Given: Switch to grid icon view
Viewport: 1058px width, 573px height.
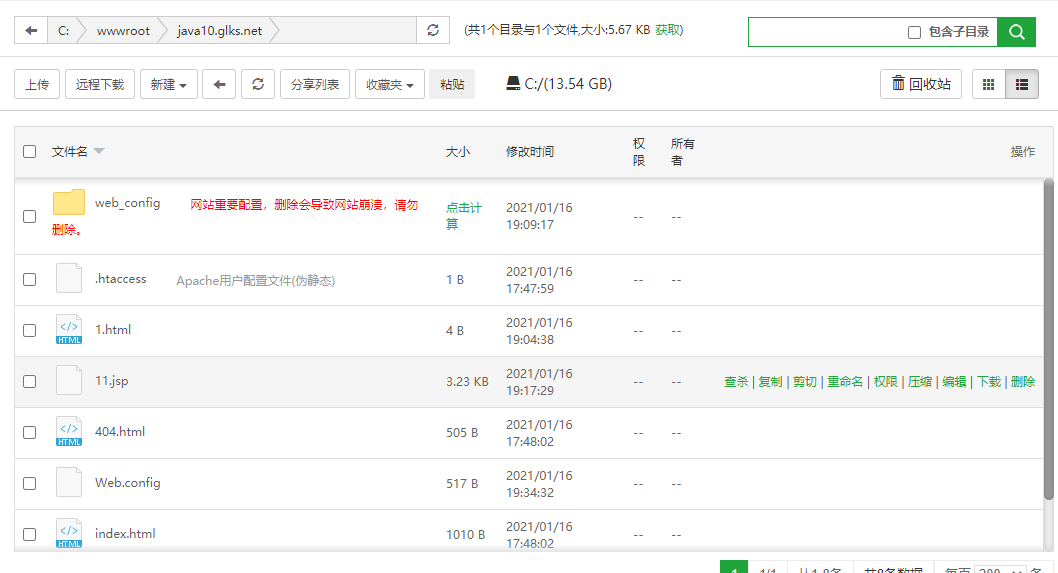Looking at the screenshot, I should click(x=989, y=84).
